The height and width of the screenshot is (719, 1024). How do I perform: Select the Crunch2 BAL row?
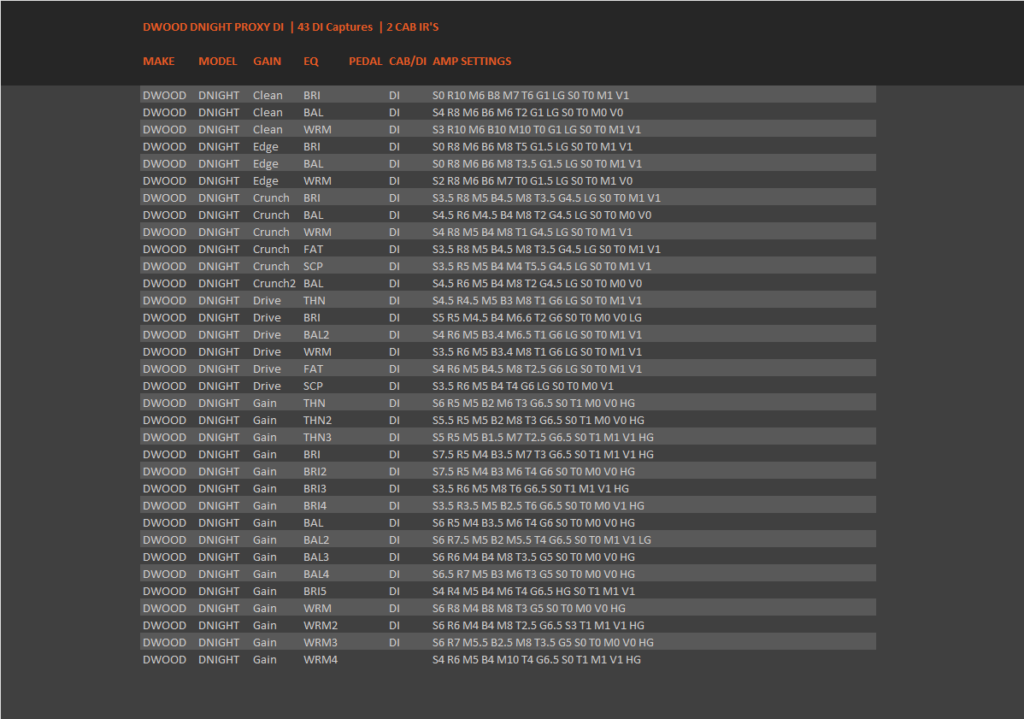pyautogui.click(x=508, y=283)
